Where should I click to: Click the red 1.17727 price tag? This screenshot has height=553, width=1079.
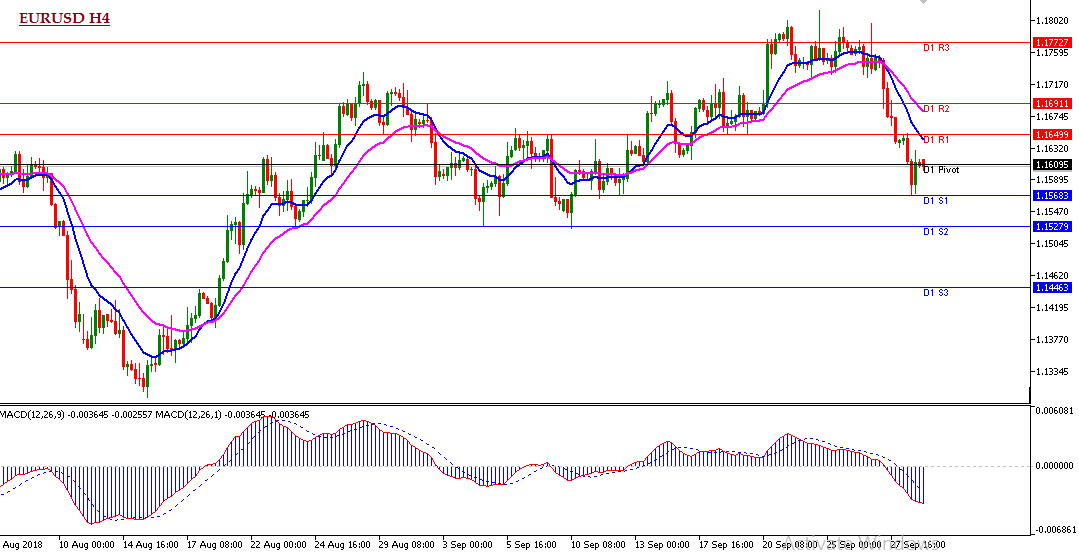pos(1054,42)
